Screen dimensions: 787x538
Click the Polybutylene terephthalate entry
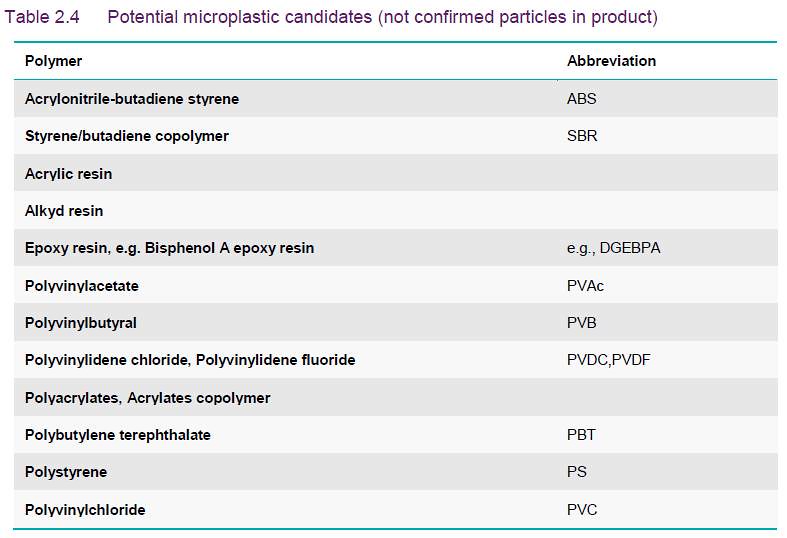[x=118, y=435]
